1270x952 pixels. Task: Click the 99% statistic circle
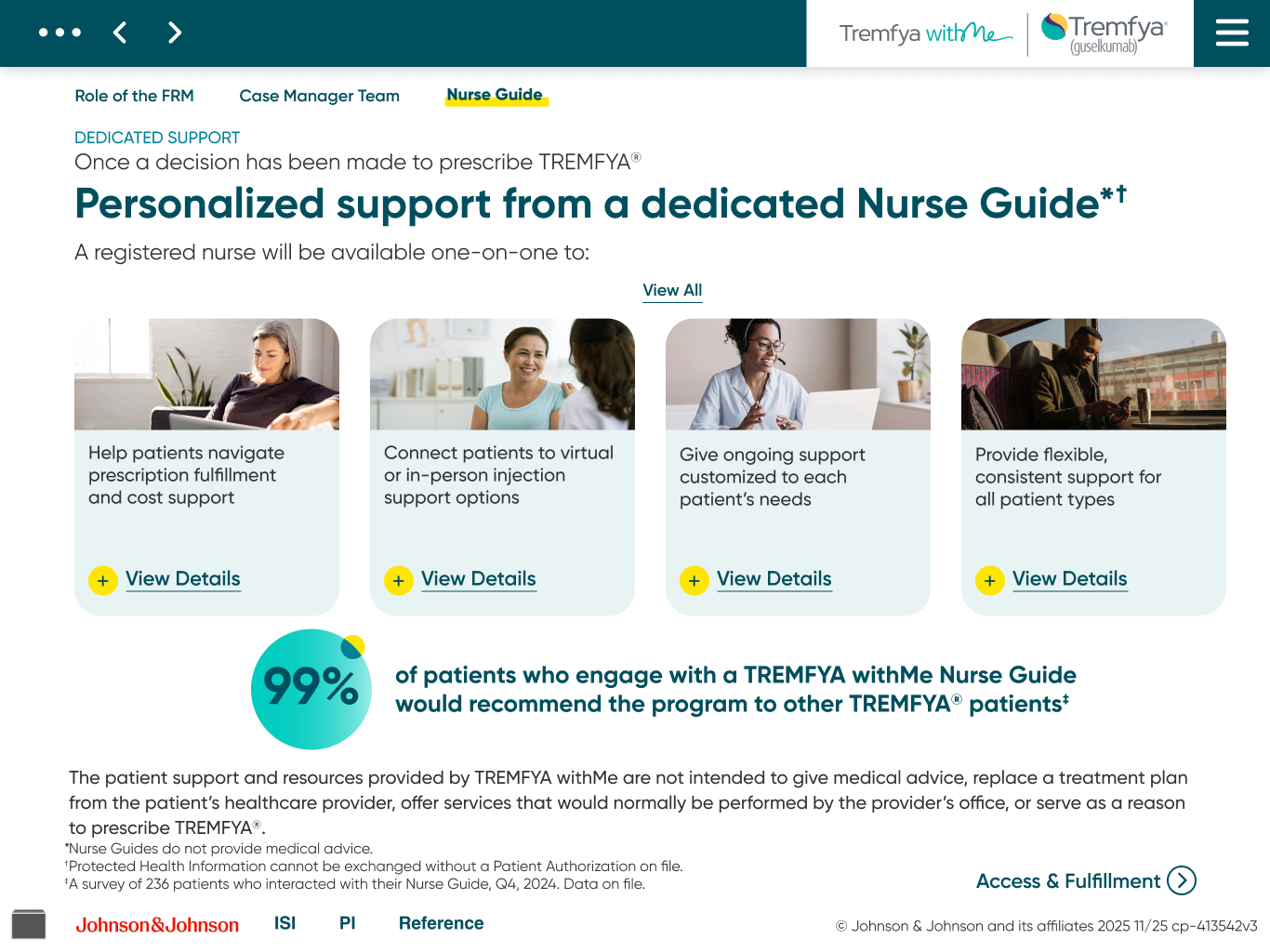click(x=311, y=690)
